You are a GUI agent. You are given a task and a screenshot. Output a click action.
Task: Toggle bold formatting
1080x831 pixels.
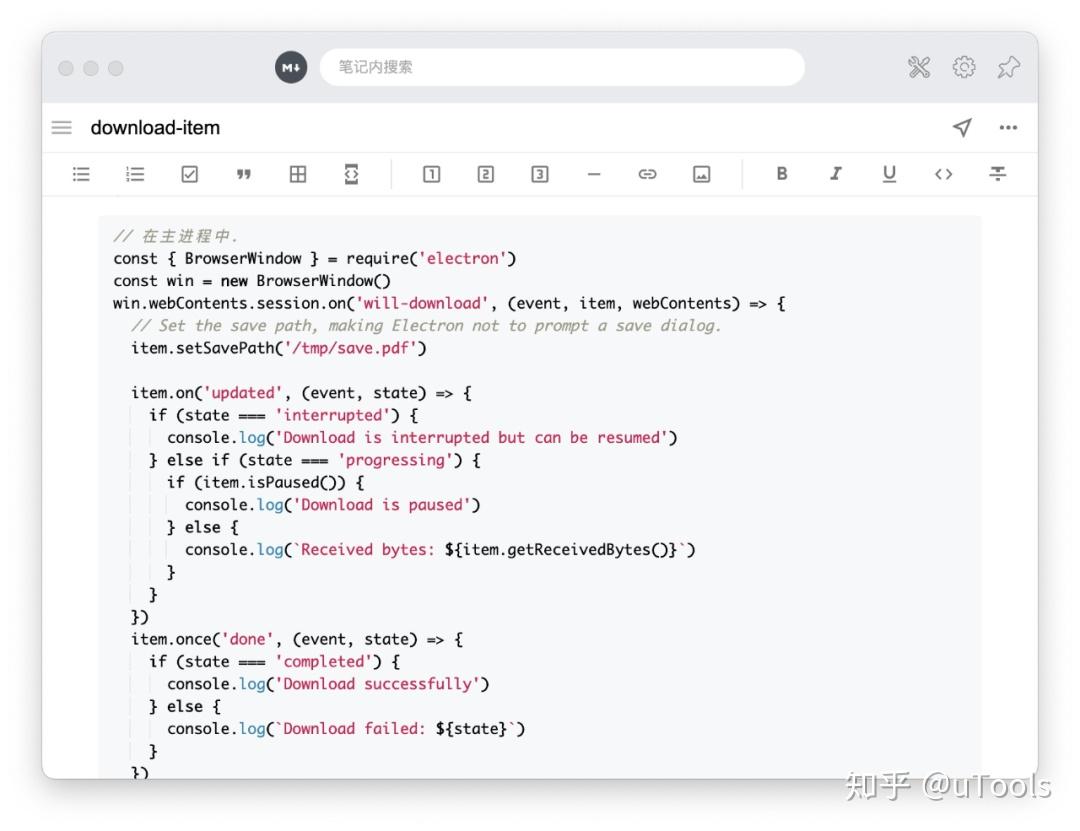click(782, 173)
